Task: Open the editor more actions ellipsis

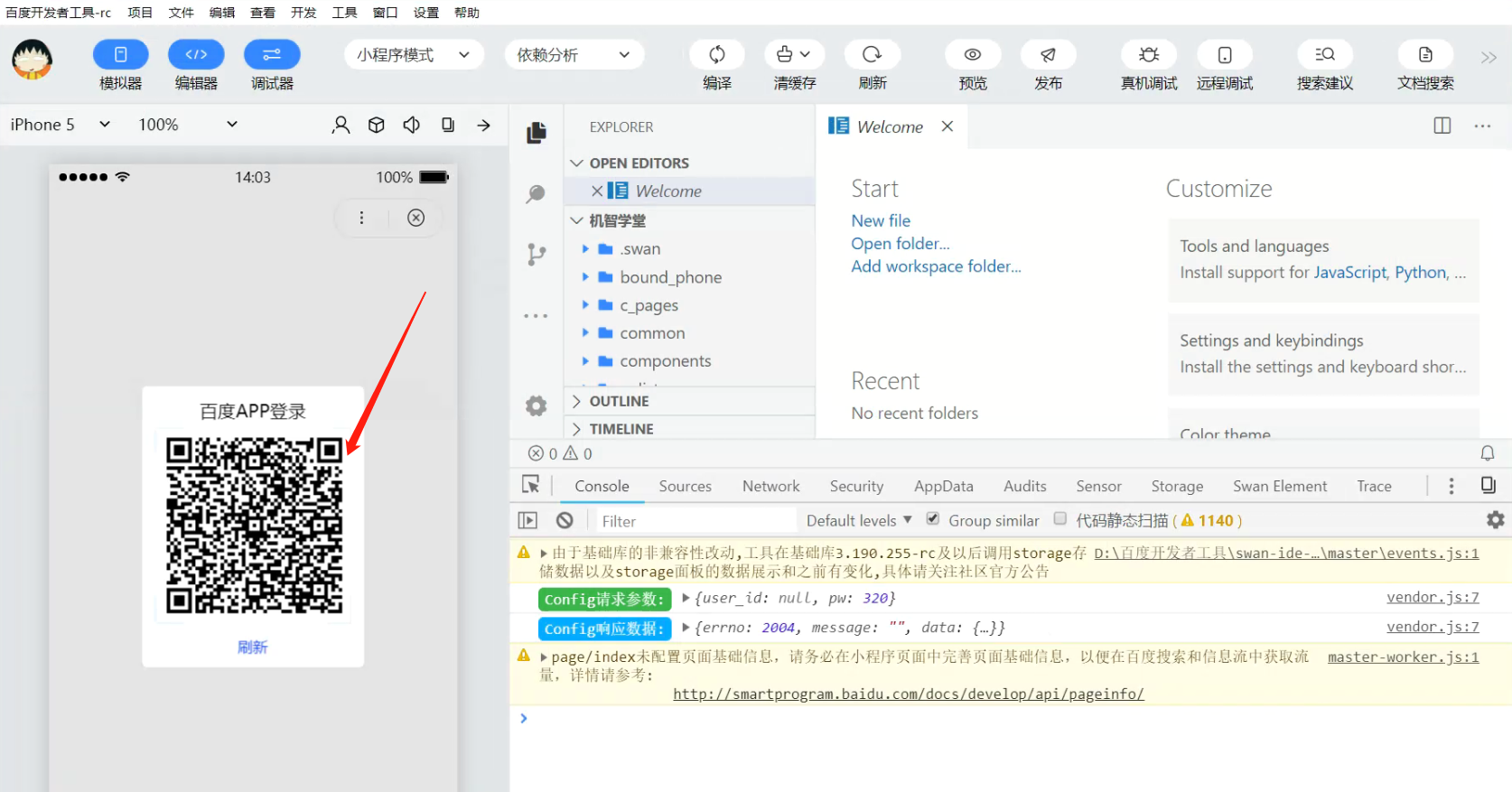Action: 1483,126
